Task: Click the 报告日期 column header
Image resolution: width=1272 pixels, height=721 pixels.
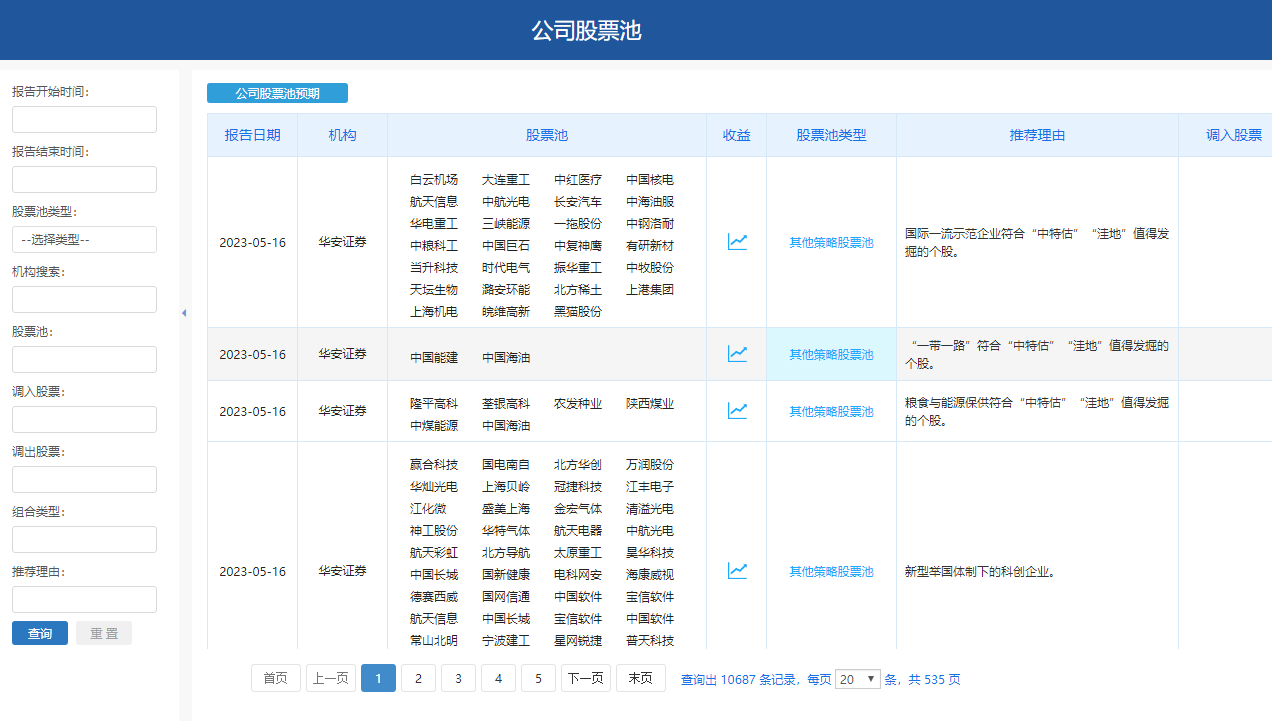Action: pyautogui.click(x=252, y=135)
